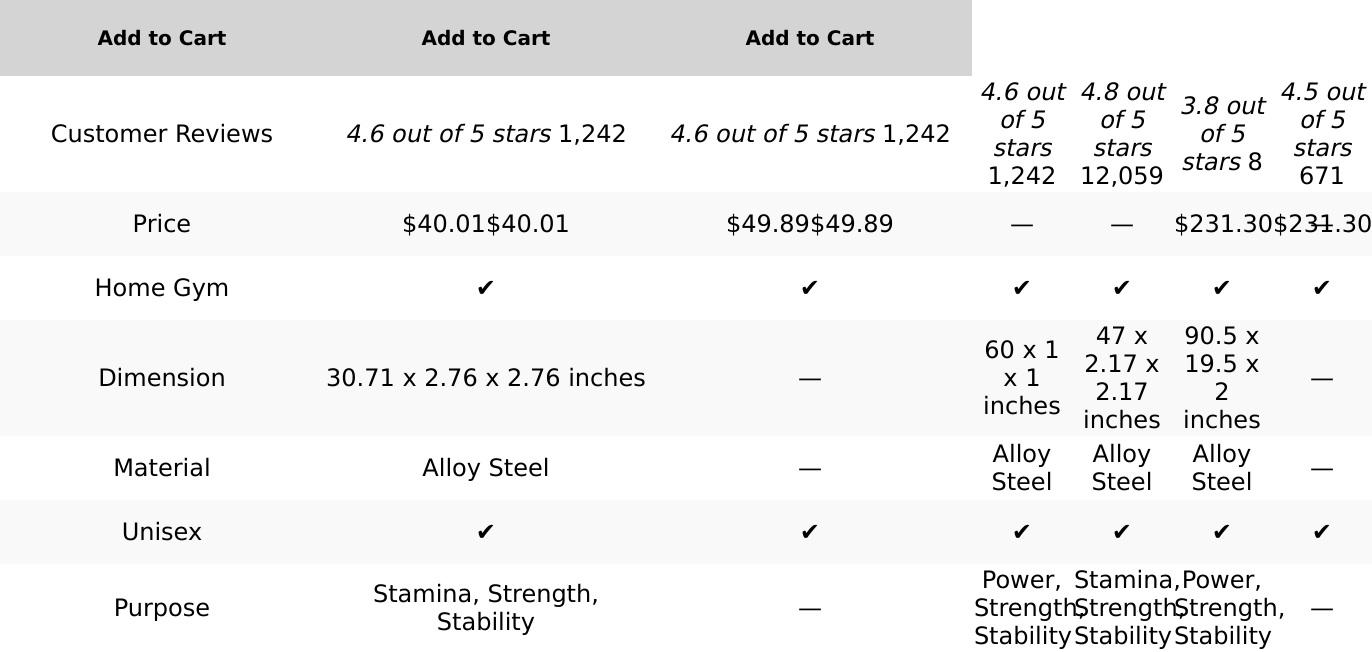
Task: Click Add to Cart above the $40.01 price
Action: [485, 38]
